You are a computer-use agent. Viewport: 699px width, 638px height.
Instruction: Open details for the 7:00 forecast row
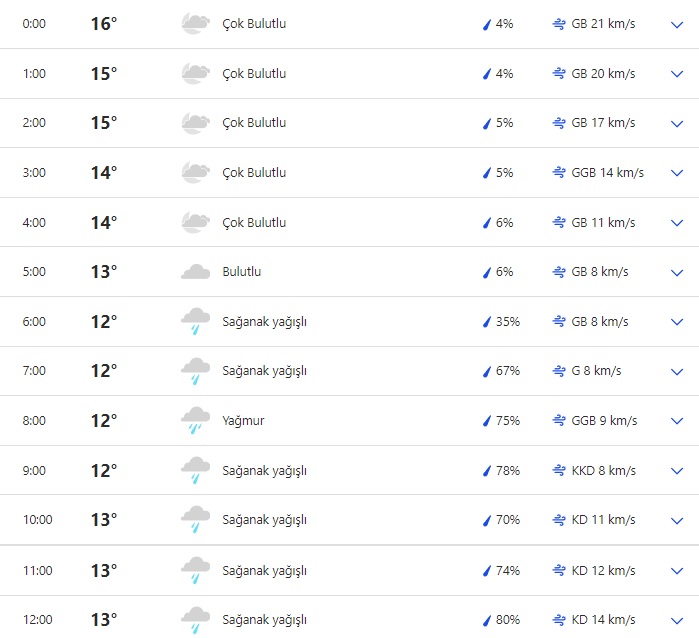point(676,371)
